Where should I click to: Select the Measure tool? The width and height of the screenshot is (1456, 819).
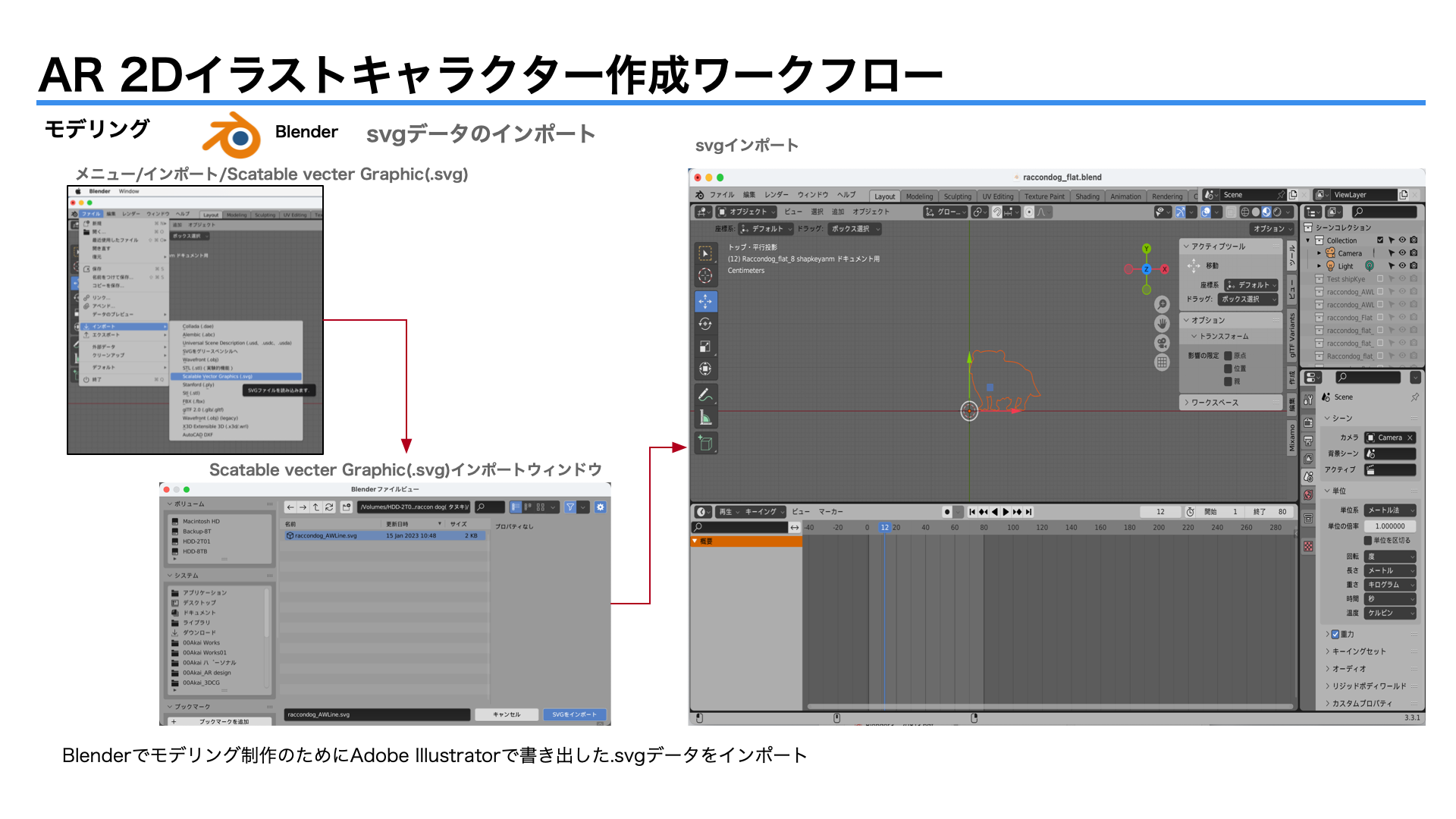705,417
